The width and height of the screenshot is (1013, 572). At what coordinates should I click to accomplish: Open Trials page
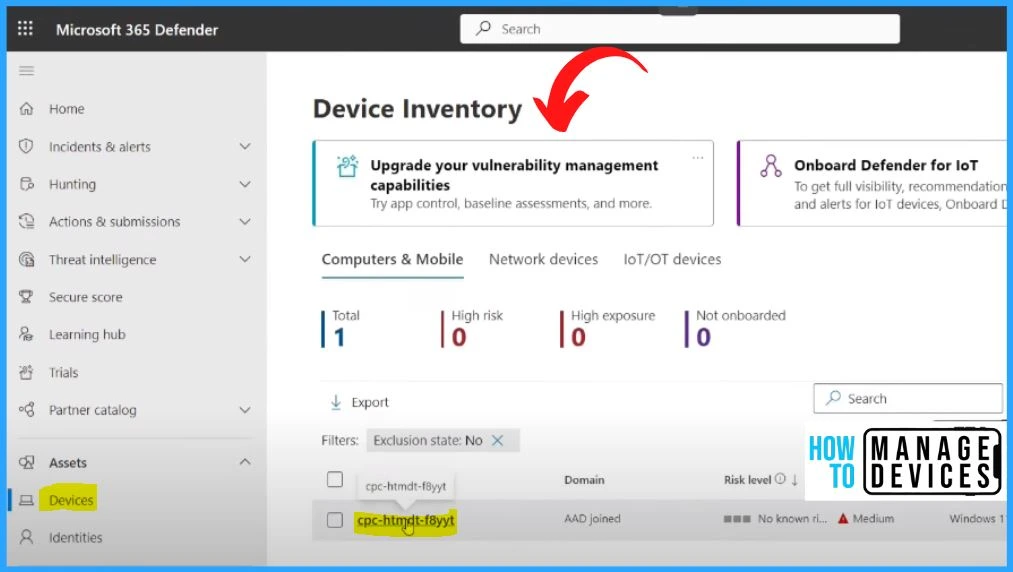(x=63, y=372)
